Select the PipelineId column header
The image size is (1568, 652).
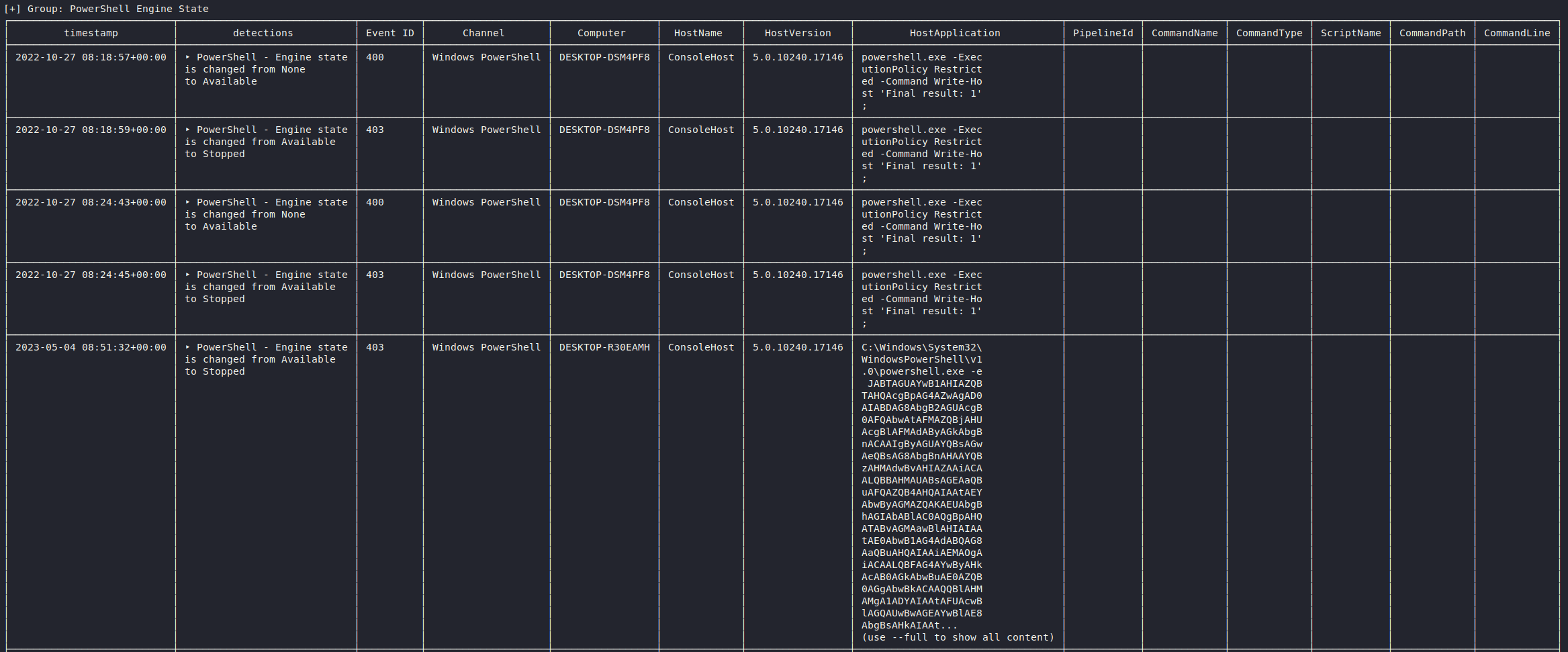click(1103, 33)
